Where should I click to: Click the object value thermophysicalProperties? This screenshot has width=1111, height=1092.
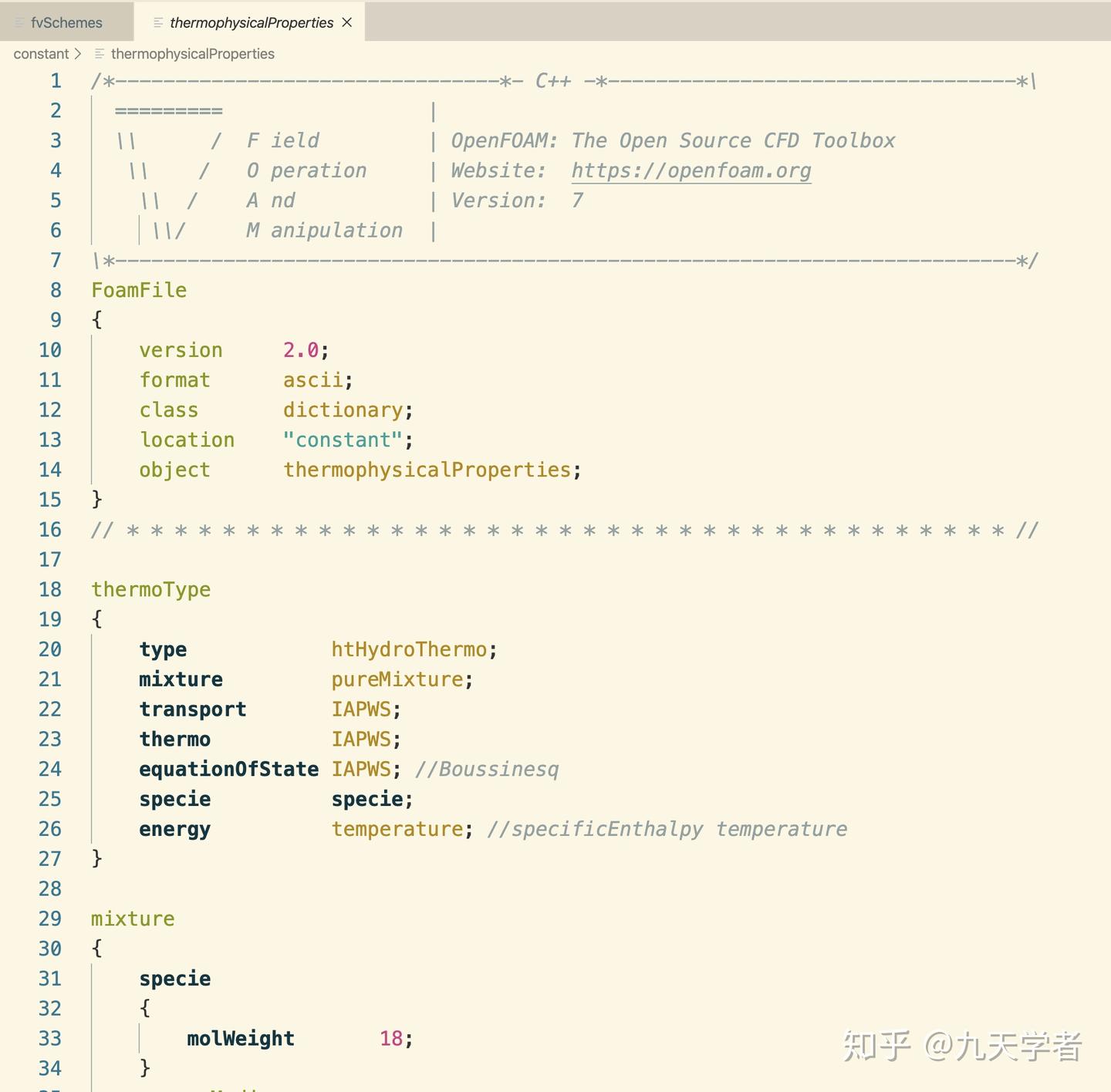coord(427,470)
